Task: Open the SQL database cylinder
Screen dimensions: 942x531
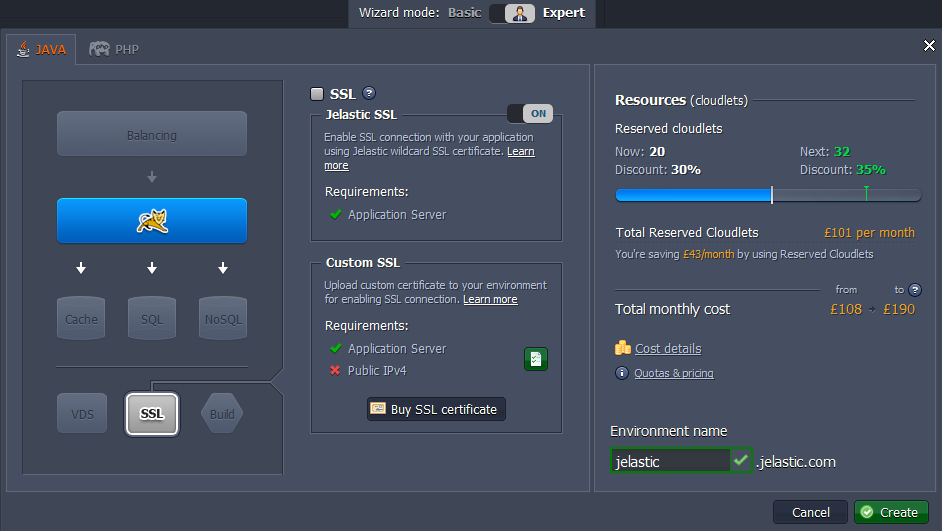Action: (152, 318)
